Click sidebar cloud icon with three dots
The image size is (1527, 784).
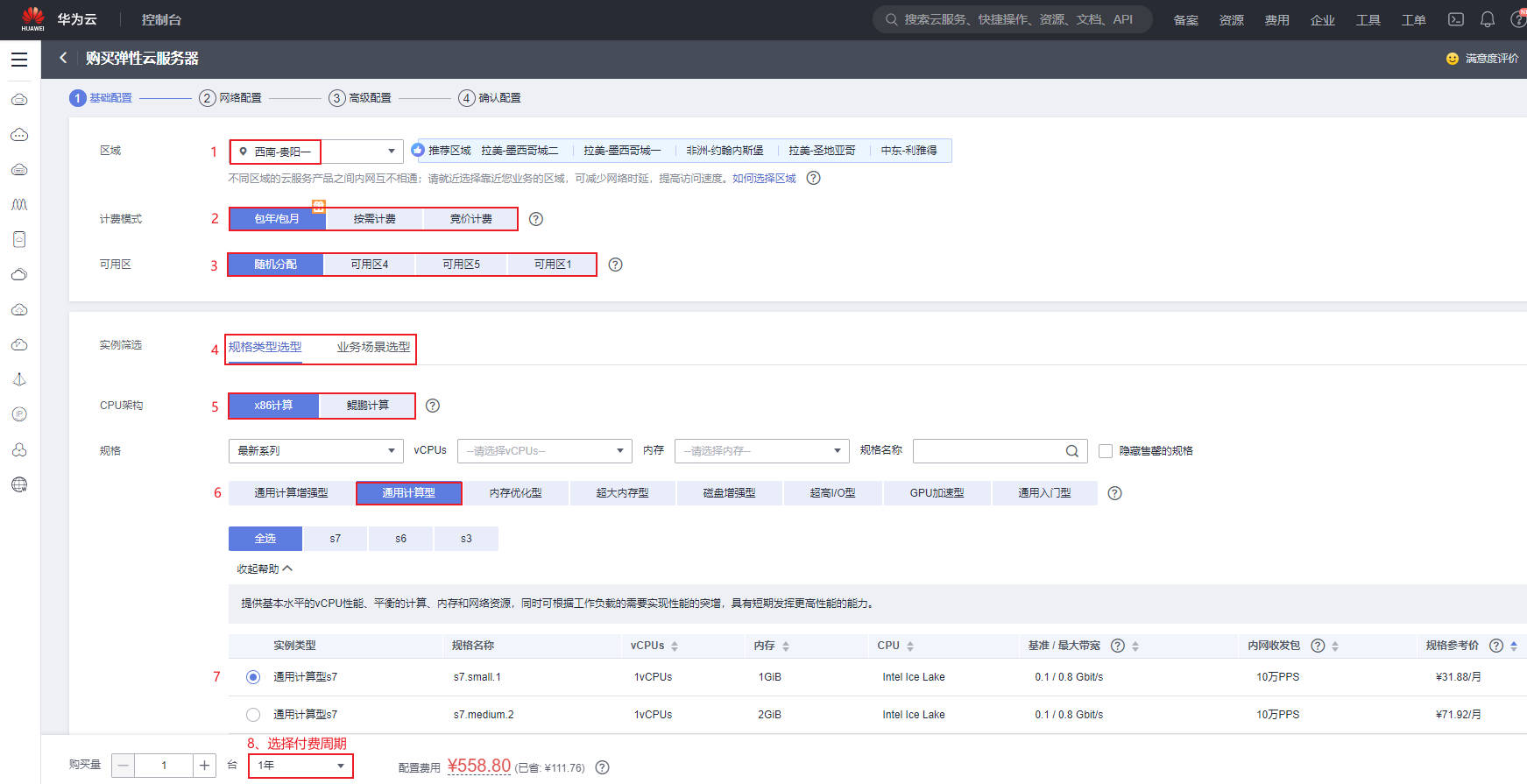(19, 135)
